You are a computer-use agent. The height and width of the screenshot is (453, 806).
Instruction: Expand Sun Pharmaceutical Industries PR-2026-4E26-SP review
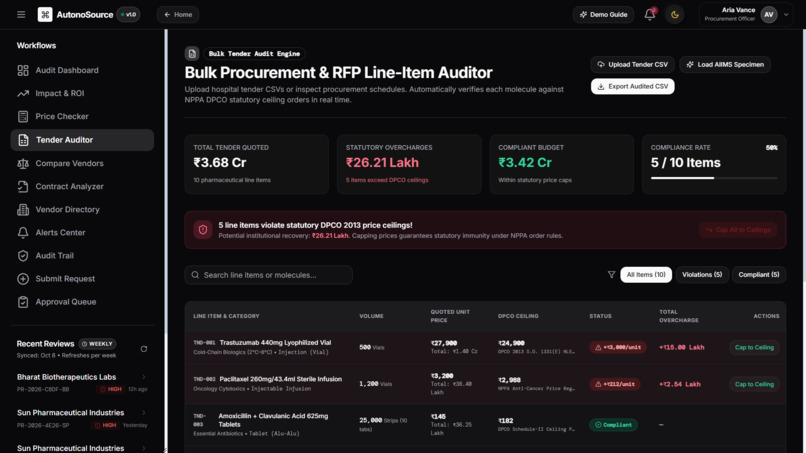(82, 419)
